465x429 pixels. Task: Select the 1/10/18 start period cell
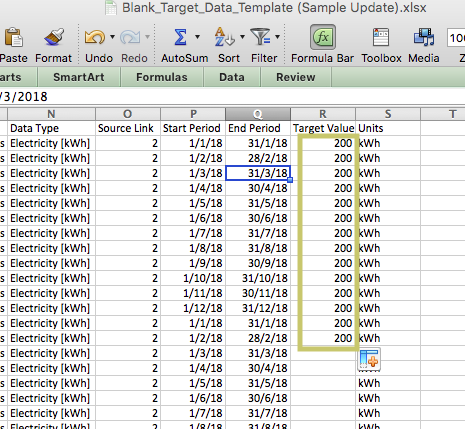coord(193,278)
